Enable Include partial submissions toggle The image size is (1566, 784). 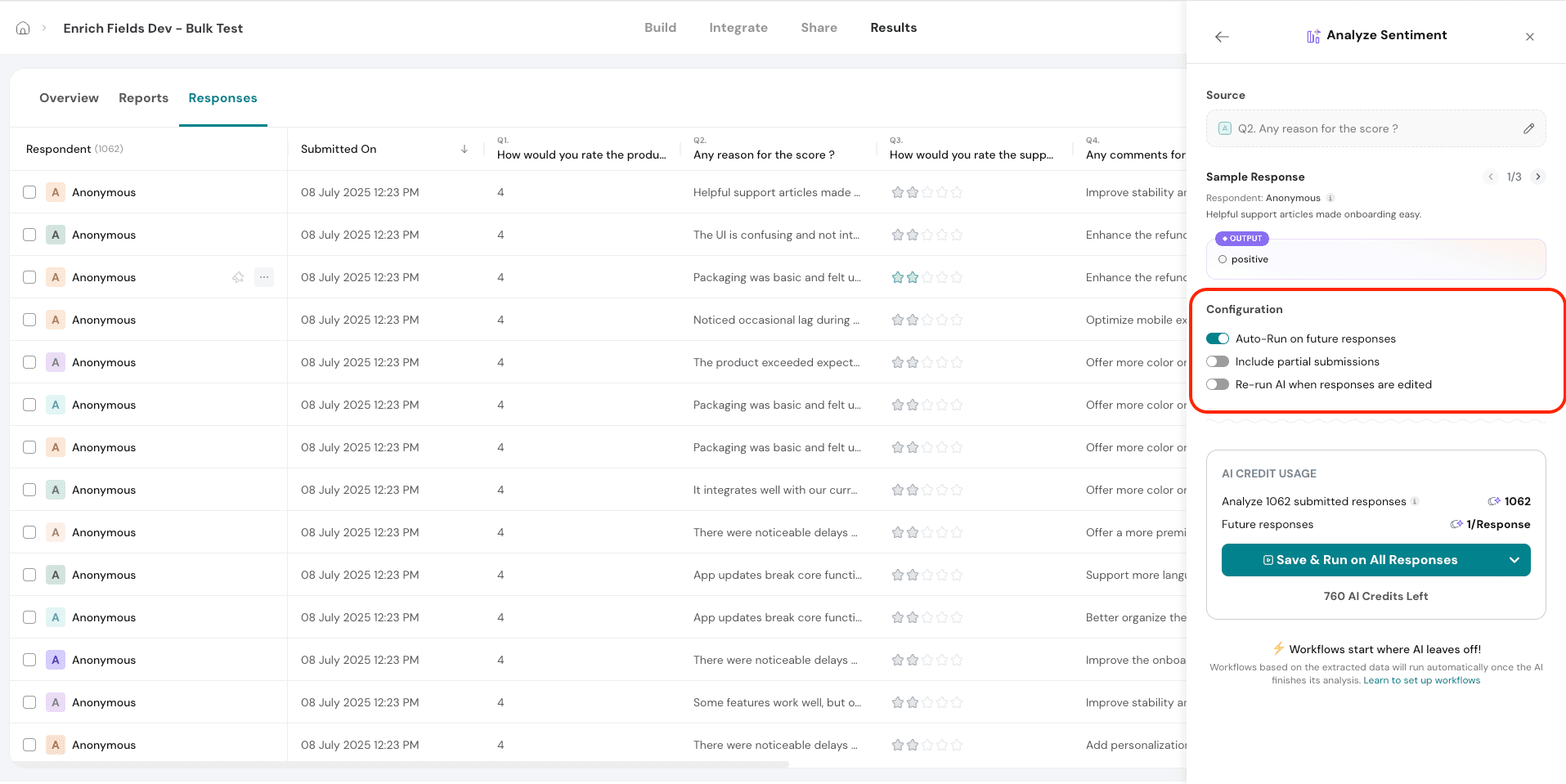pos(1218,361)
